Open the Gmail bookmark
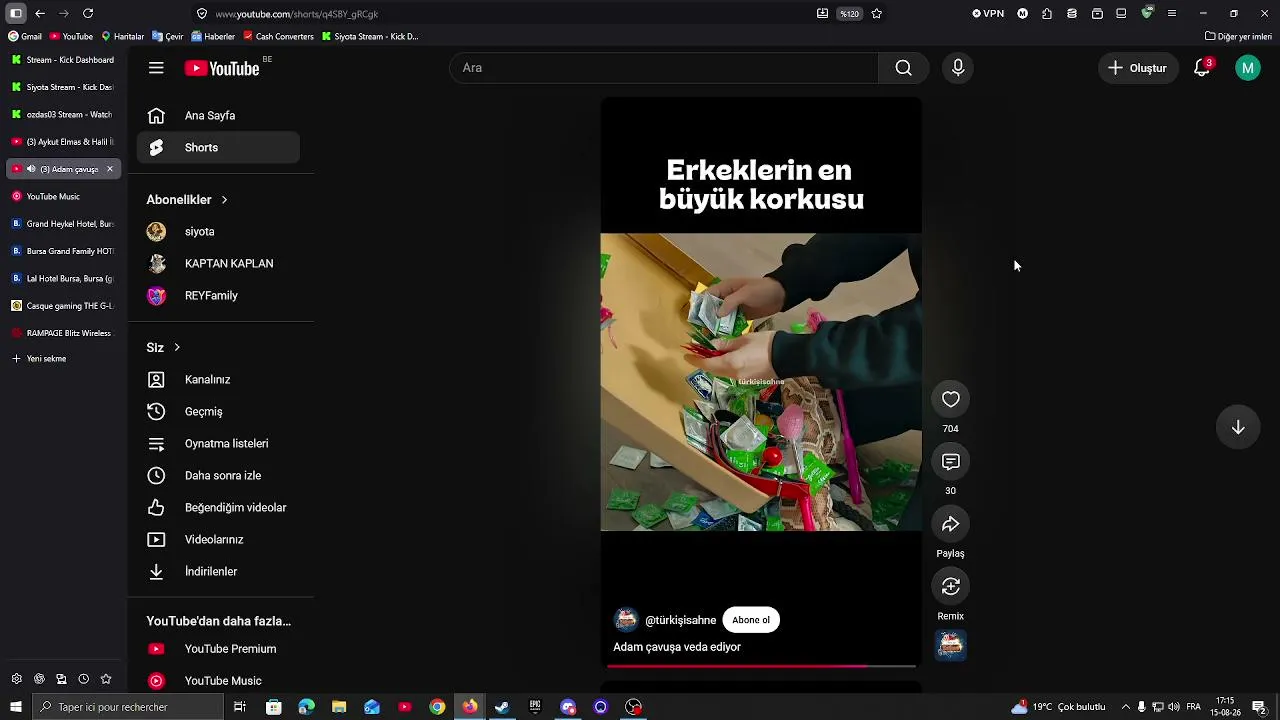Screen dimensions: 1280x720 (25, 37)
